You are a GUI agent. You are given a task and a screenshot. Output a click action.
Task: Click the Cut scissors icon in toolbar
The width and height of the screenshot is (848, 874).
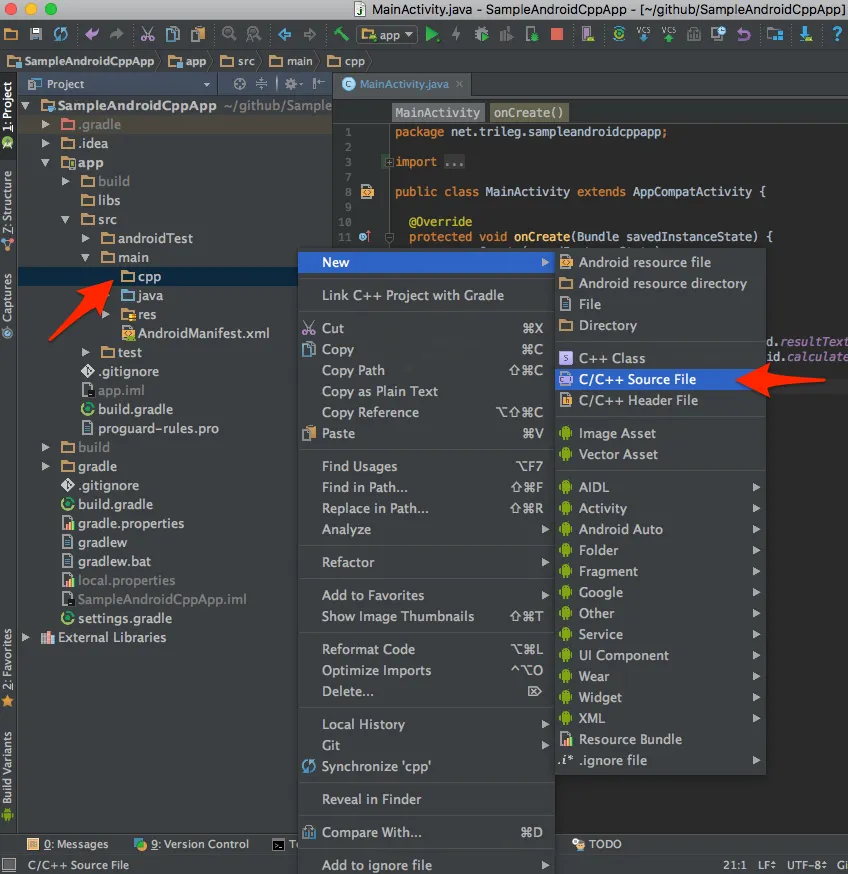[x=147, y=34]
